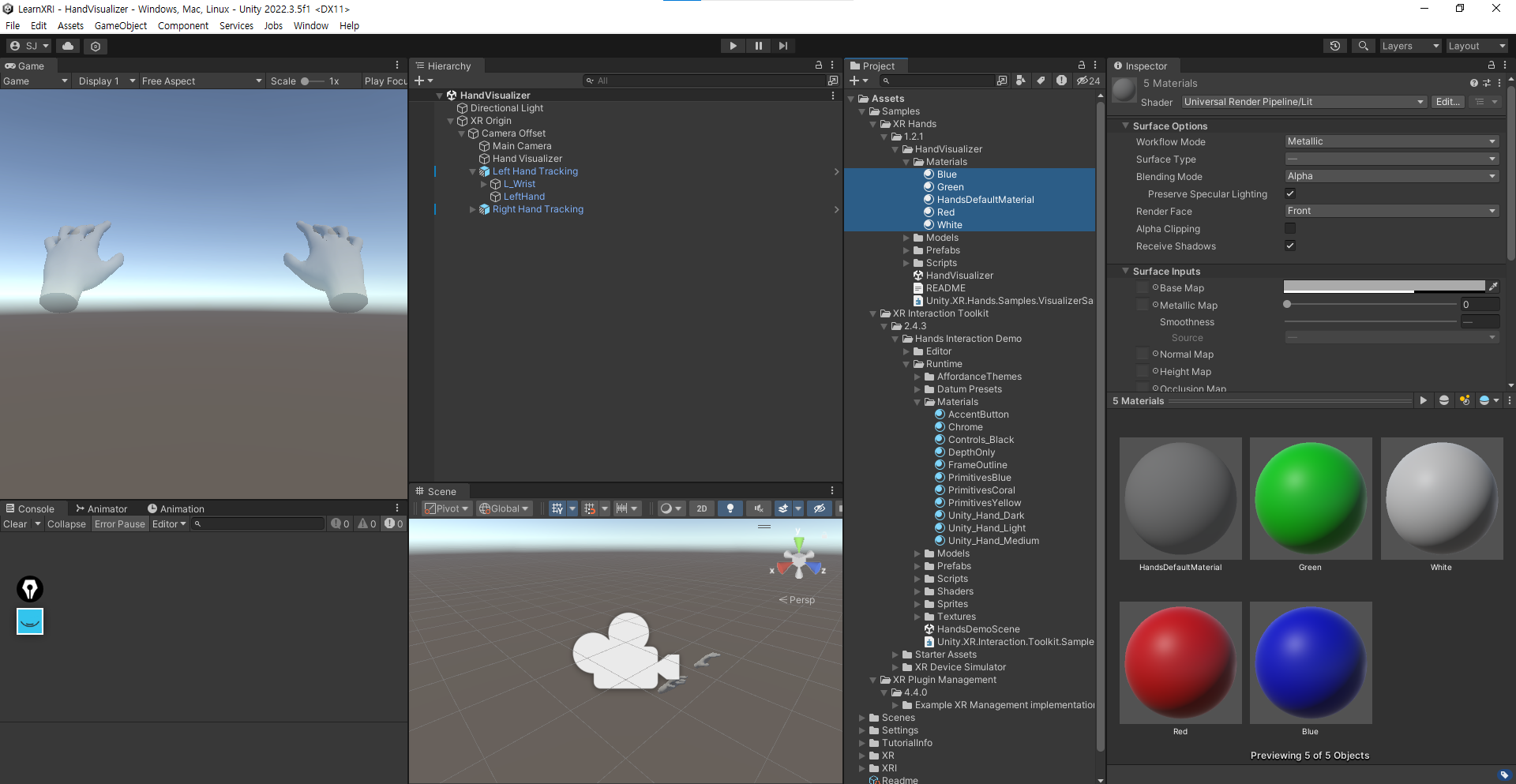Open the Component menu

point(183,25)
